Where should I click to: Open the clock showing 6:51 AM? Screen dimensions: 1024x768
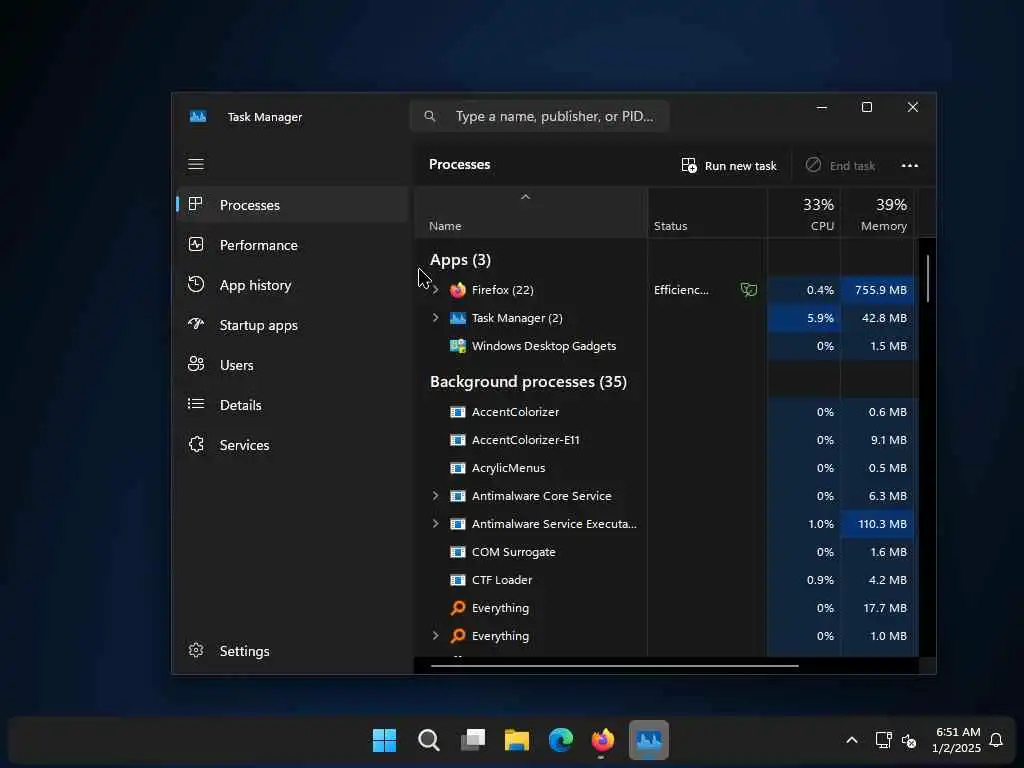(x=956, y=740)
